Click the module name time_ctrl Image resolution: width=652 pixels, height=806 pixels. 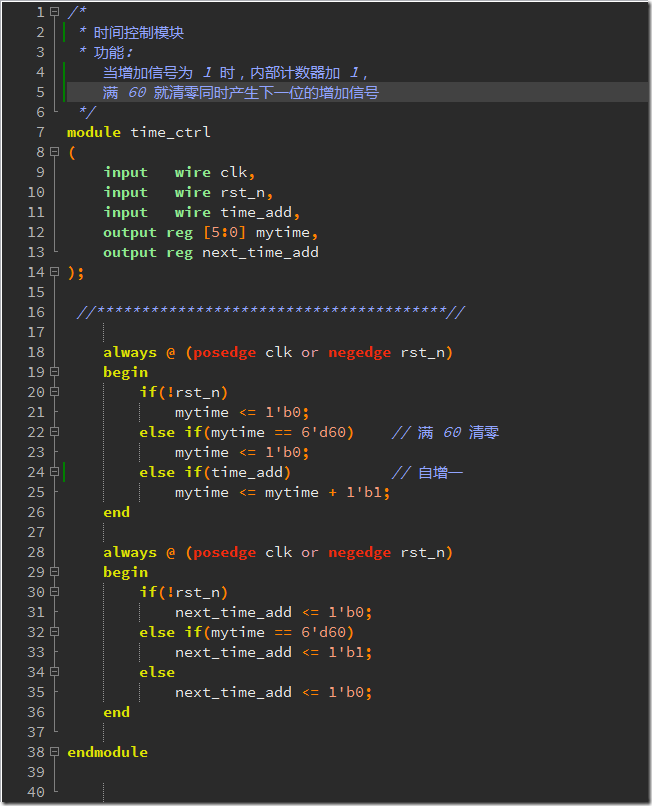(x=170, y=133)
